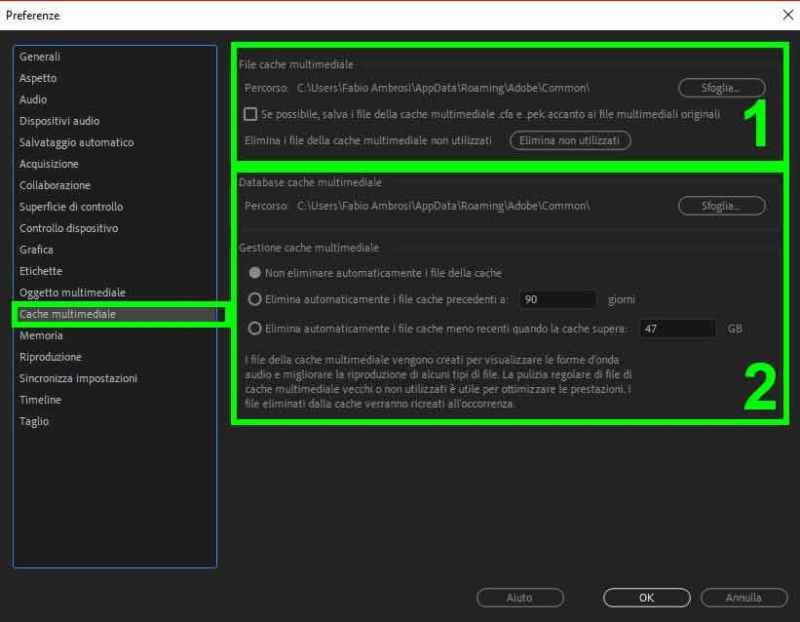
Task: Confirm preferences with the OK button
Action: coord(645,597)
